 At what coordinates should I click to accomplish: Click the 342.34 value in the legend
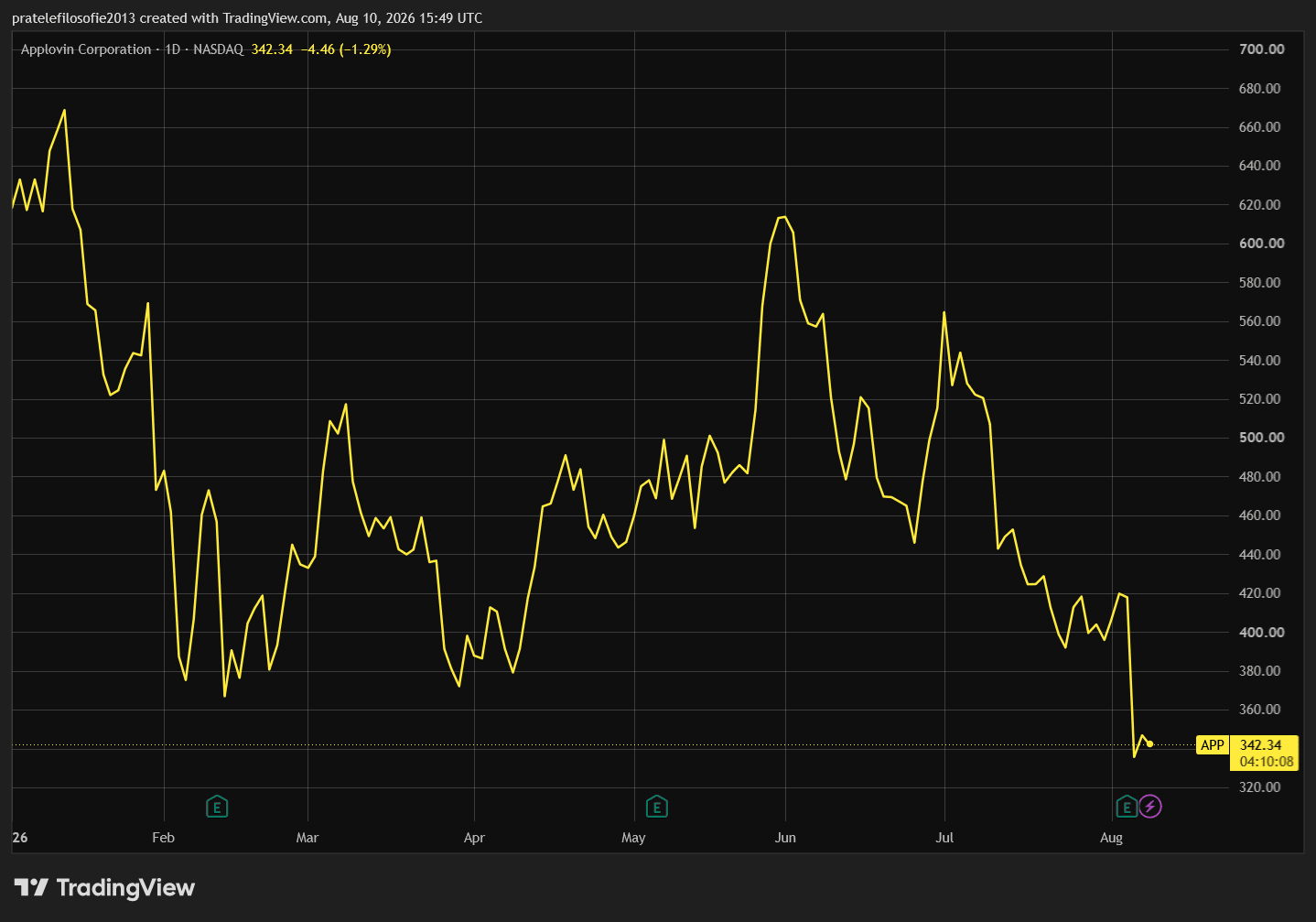(x=272, y=49)
